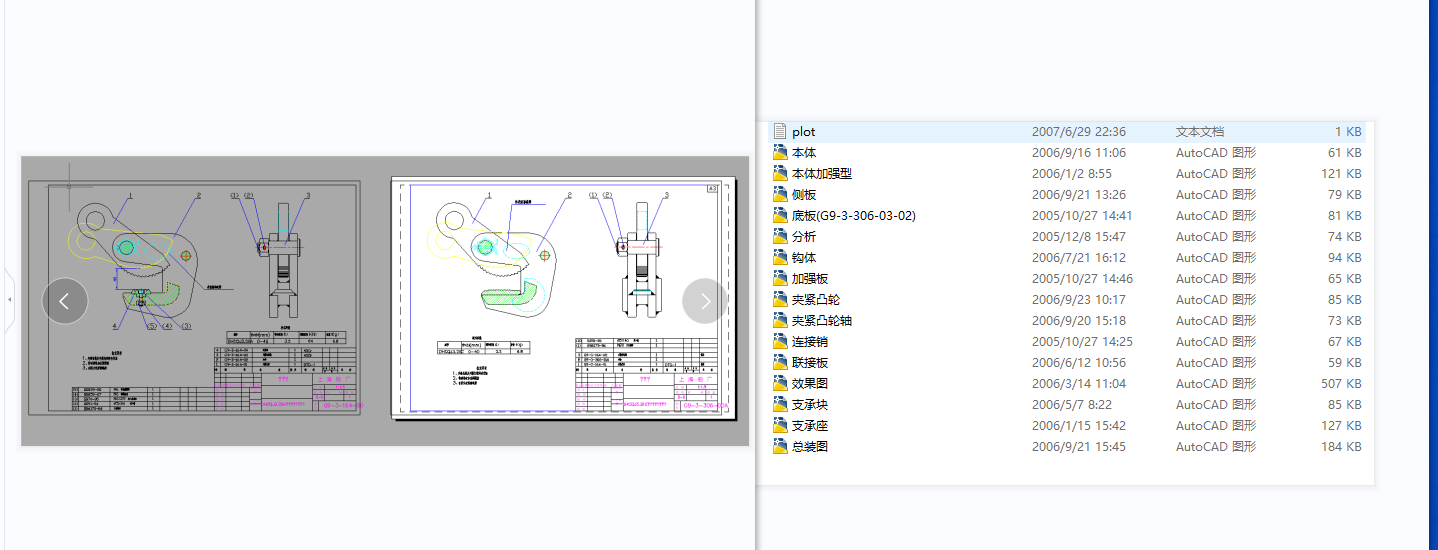Click the date '2006/9/21 15:45'
The height and width of the screenshot is (550, 1438).
[1079, 447]
